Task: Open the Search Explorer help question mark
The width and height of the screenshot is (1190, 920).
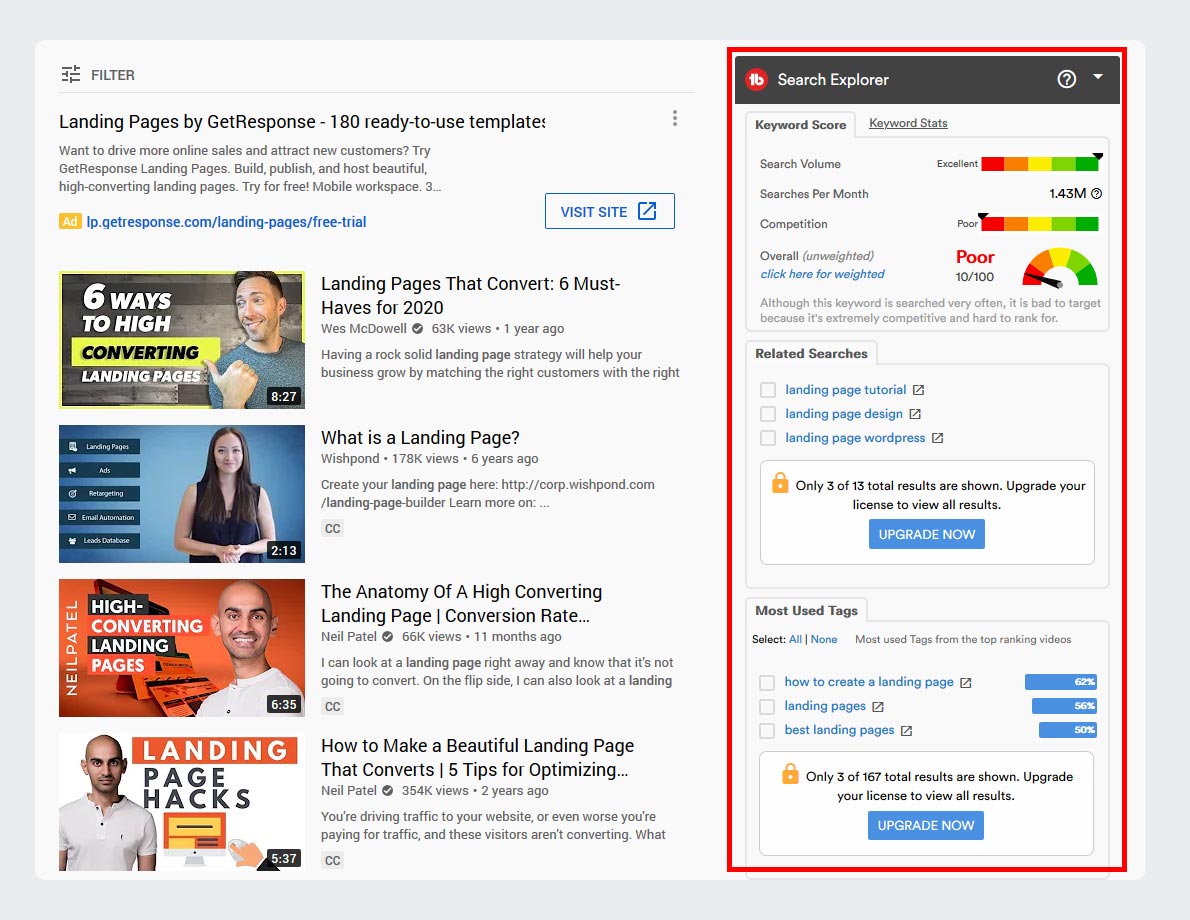Action: point(1066,79)
